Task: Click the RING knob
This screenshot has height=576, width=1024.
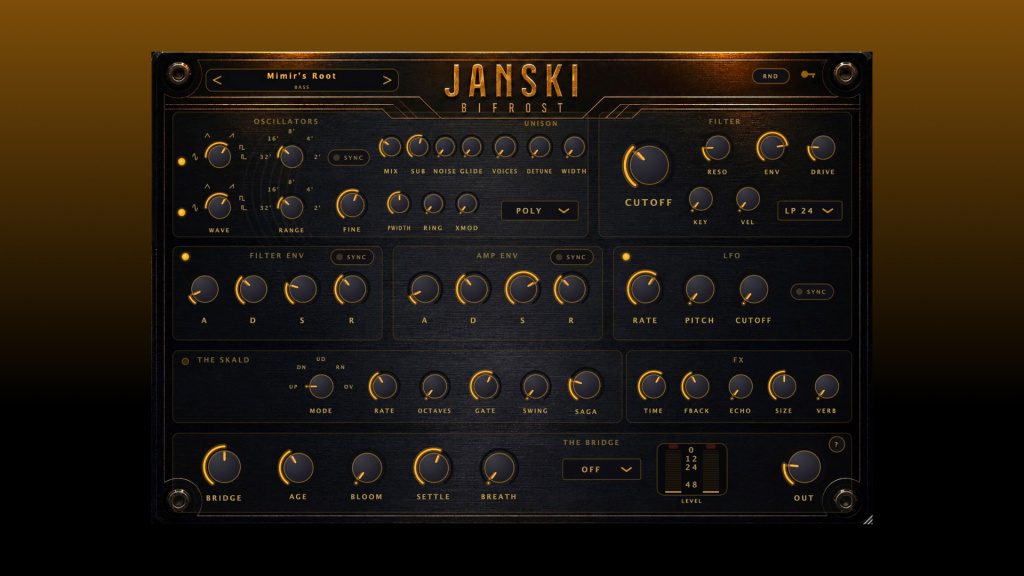Action: (x=433, y=204)
